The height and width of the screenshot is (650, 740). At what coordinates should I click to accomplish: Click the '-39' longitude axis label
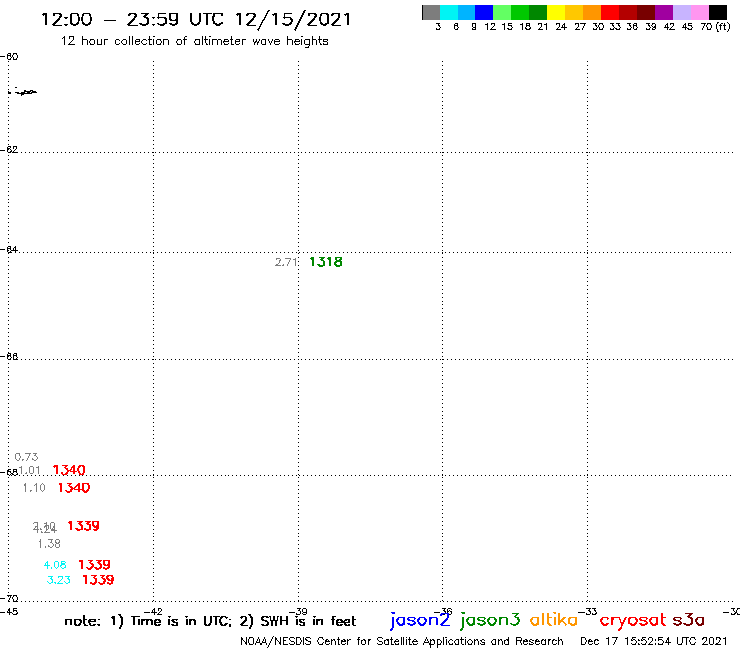(298, 612)
